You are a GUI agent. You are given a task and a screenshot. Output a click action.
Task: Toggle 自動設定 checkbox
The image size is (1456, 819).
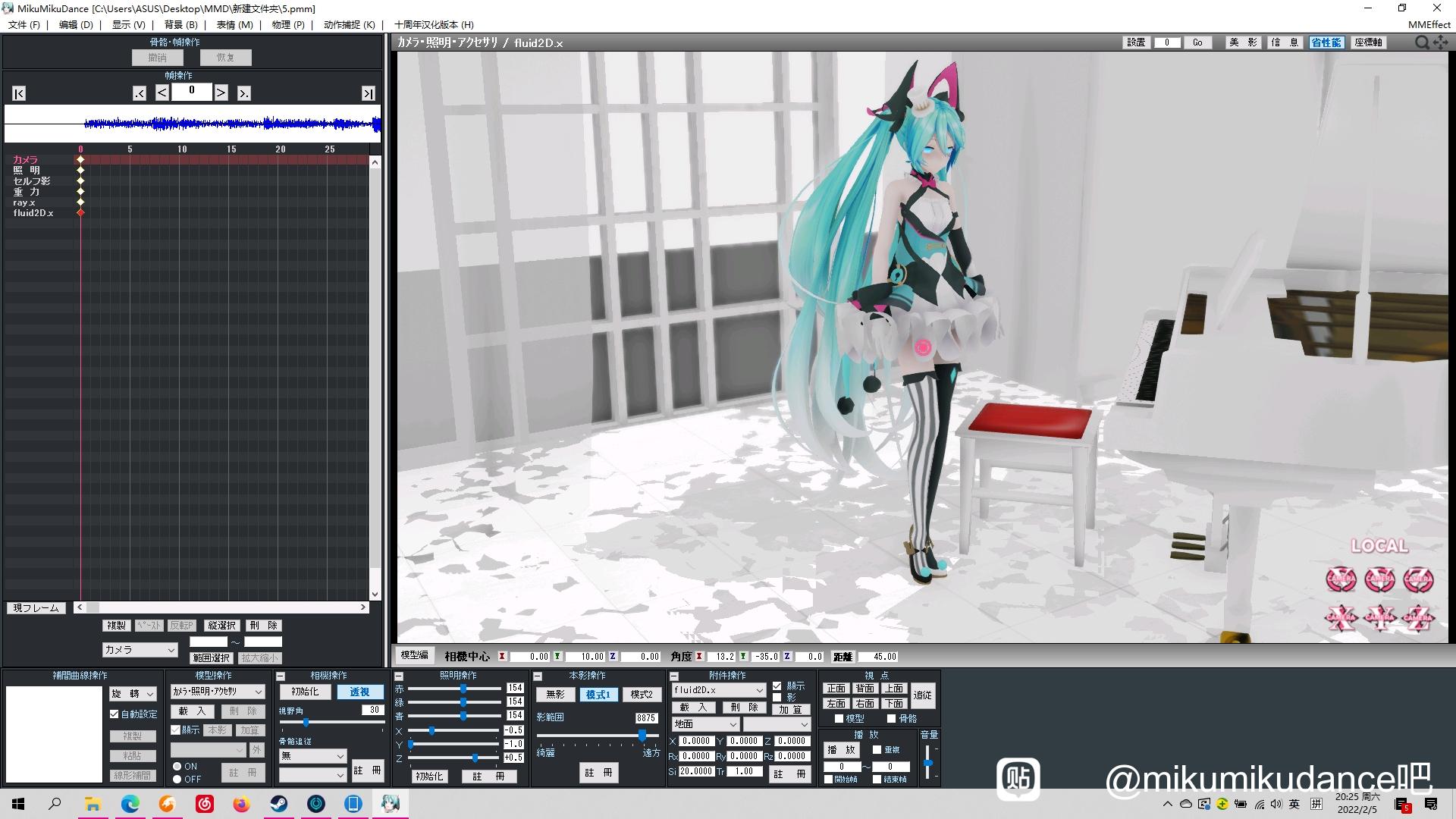tap(115, 714)
